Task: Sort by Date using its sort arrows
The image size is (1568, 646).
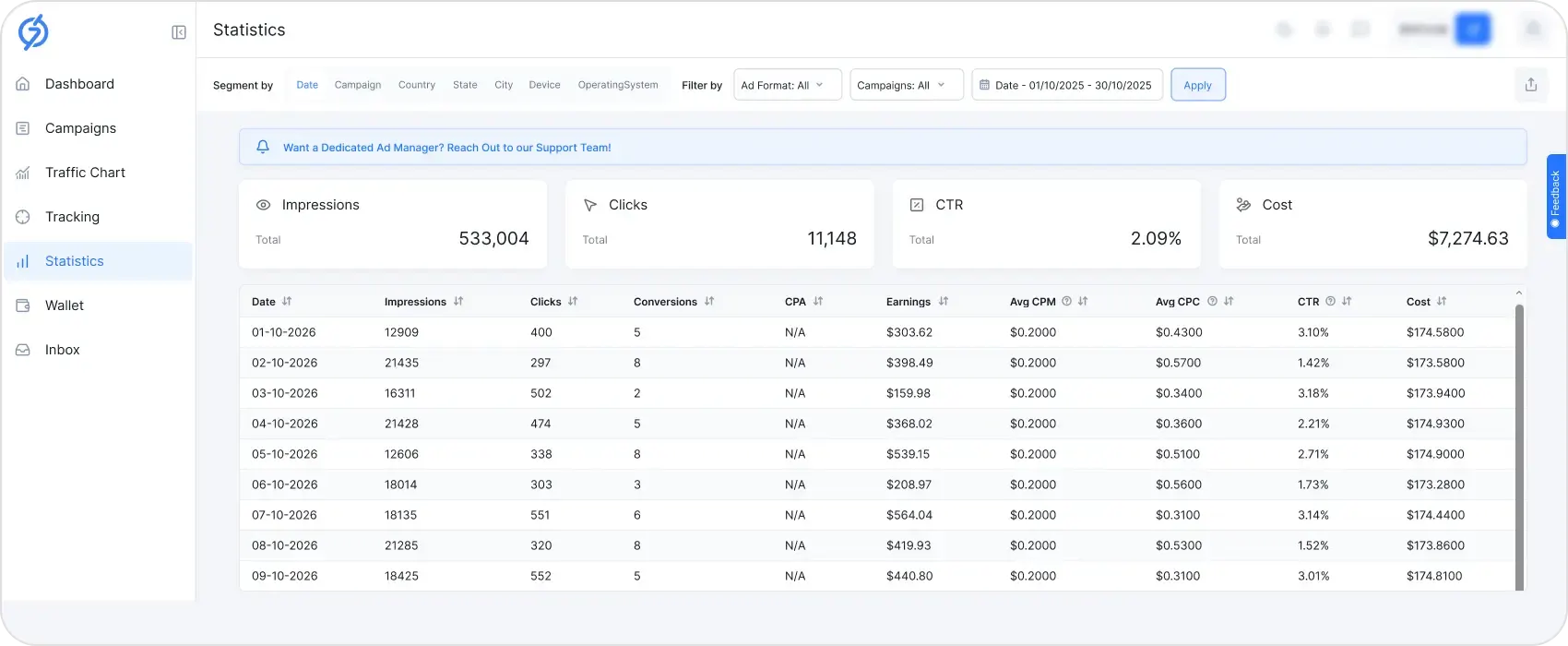Action: pos(287,301)
